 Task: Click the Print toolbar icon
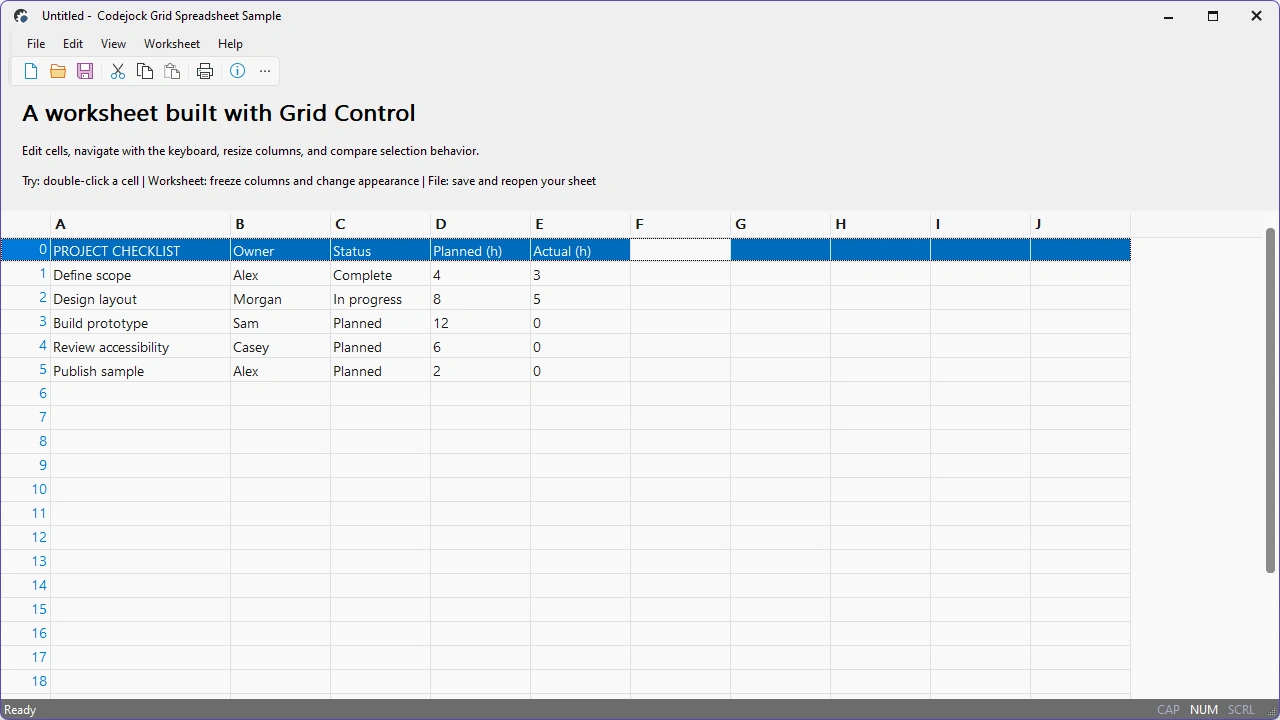pos(205,71)
